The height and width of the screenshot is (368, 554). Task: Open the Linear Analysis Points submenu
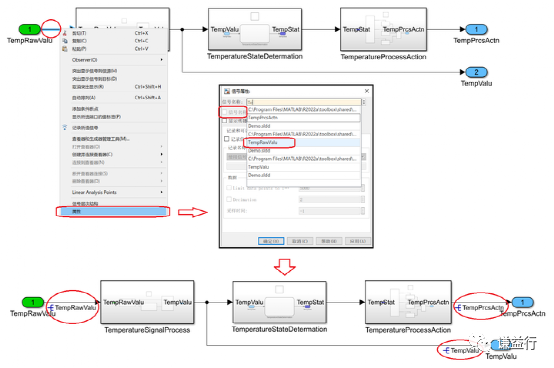point(113,192)
